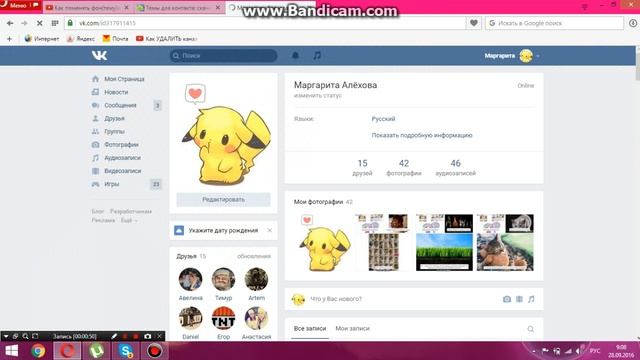Open Моя Страница in sidebar
Image resolution: width=640 pixels, height=360 pixels.
124,79
